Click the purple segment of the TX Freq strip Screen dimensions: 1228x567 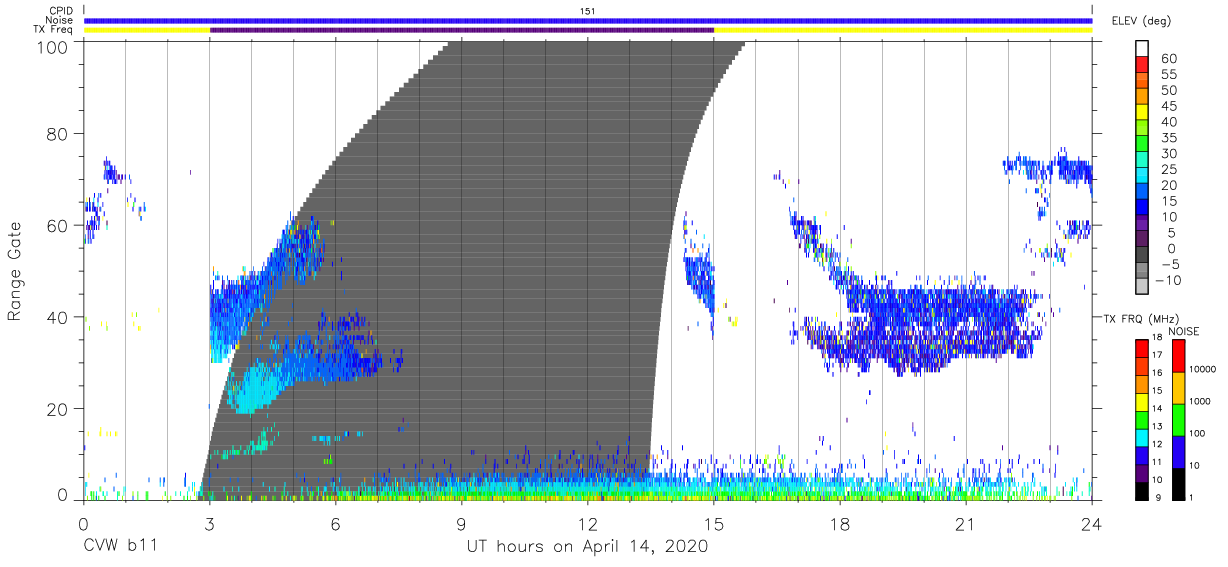462,30
